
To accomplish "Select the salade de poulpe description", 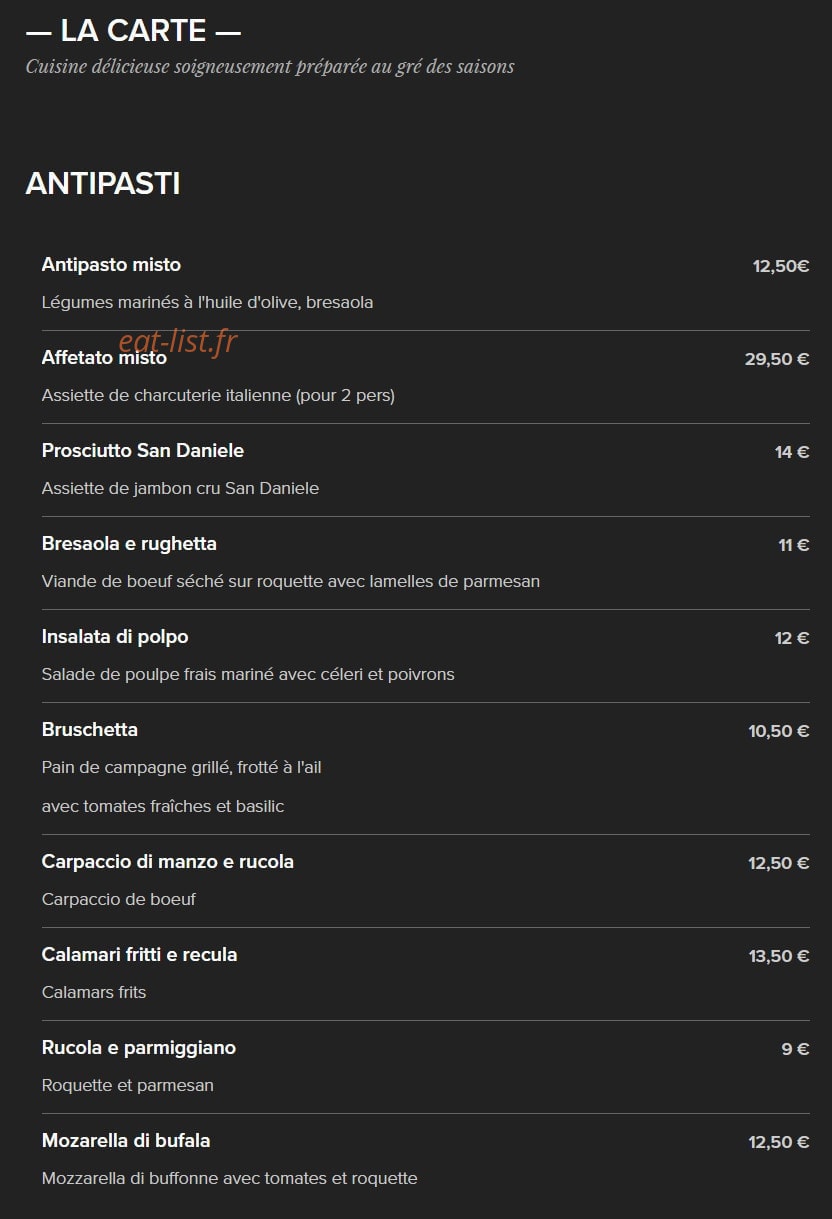I will click(248, 675).
